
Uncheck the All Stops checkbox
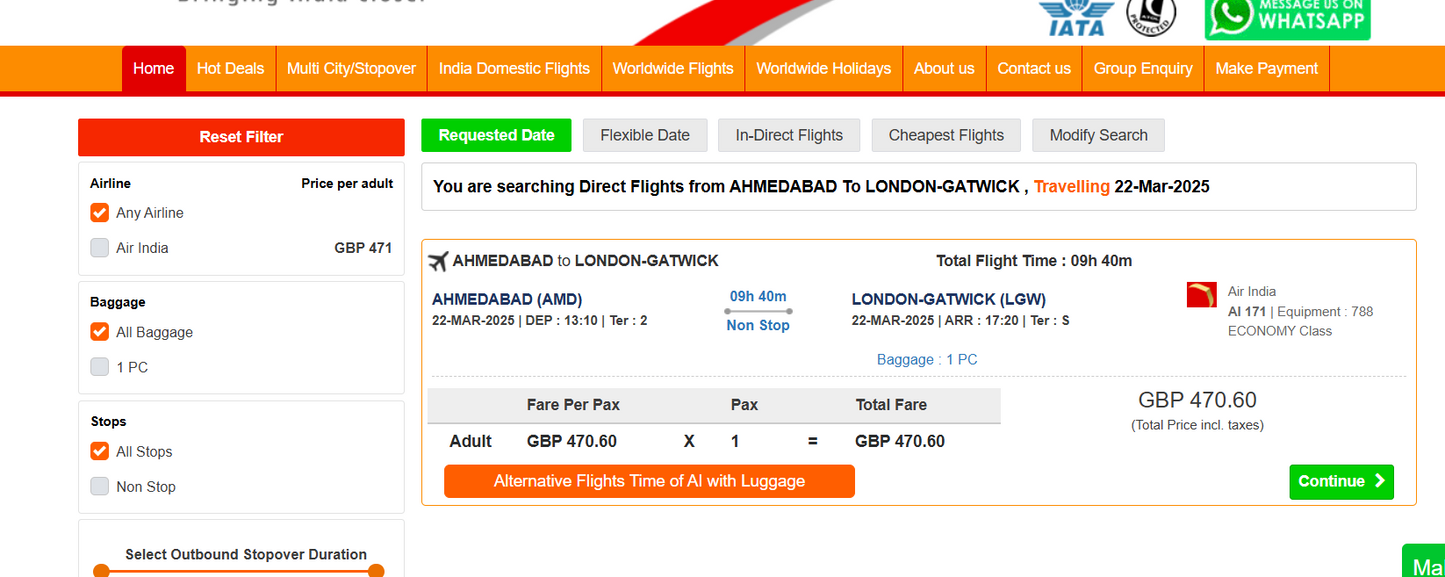tap(99, 452)
